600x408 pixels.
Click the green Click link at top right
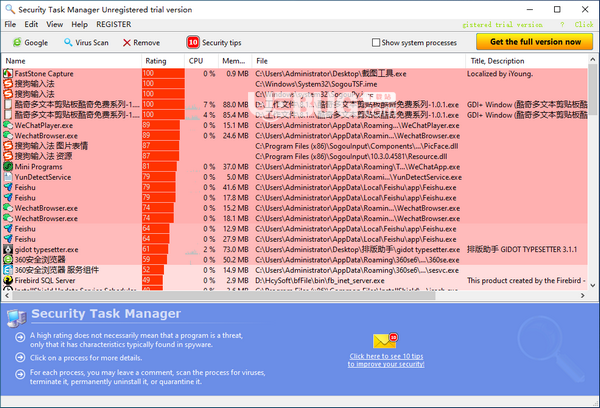[x=584, y=24]
